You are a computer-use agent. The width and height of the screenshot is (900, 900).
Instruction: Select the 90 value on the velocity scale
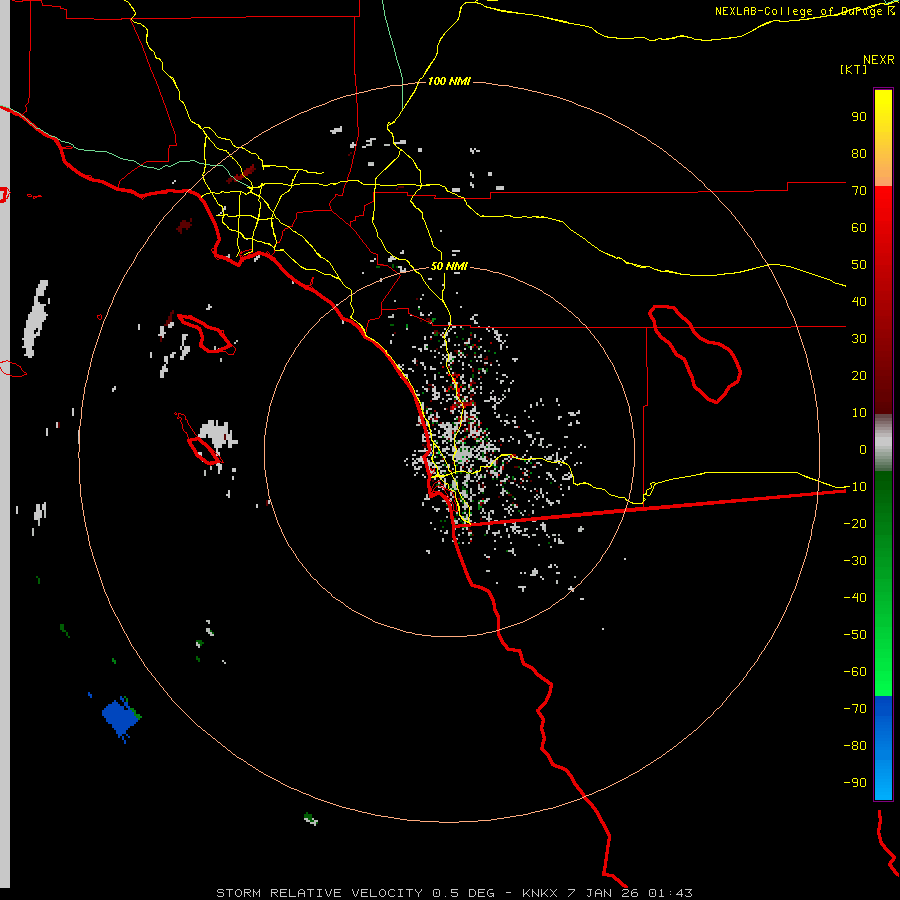859,117
